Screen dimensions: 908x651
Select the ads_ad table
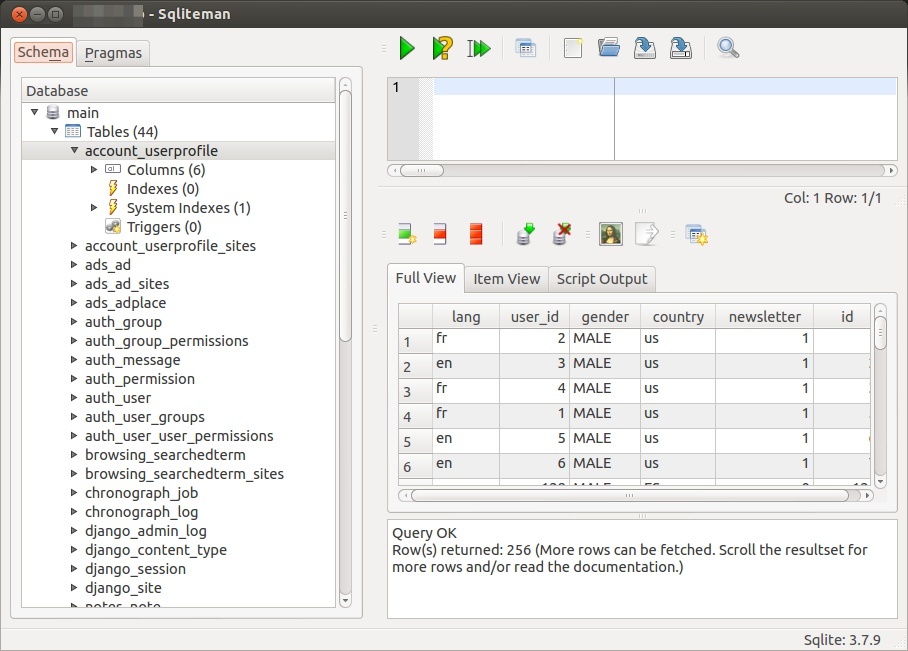(x=108, y=265)
